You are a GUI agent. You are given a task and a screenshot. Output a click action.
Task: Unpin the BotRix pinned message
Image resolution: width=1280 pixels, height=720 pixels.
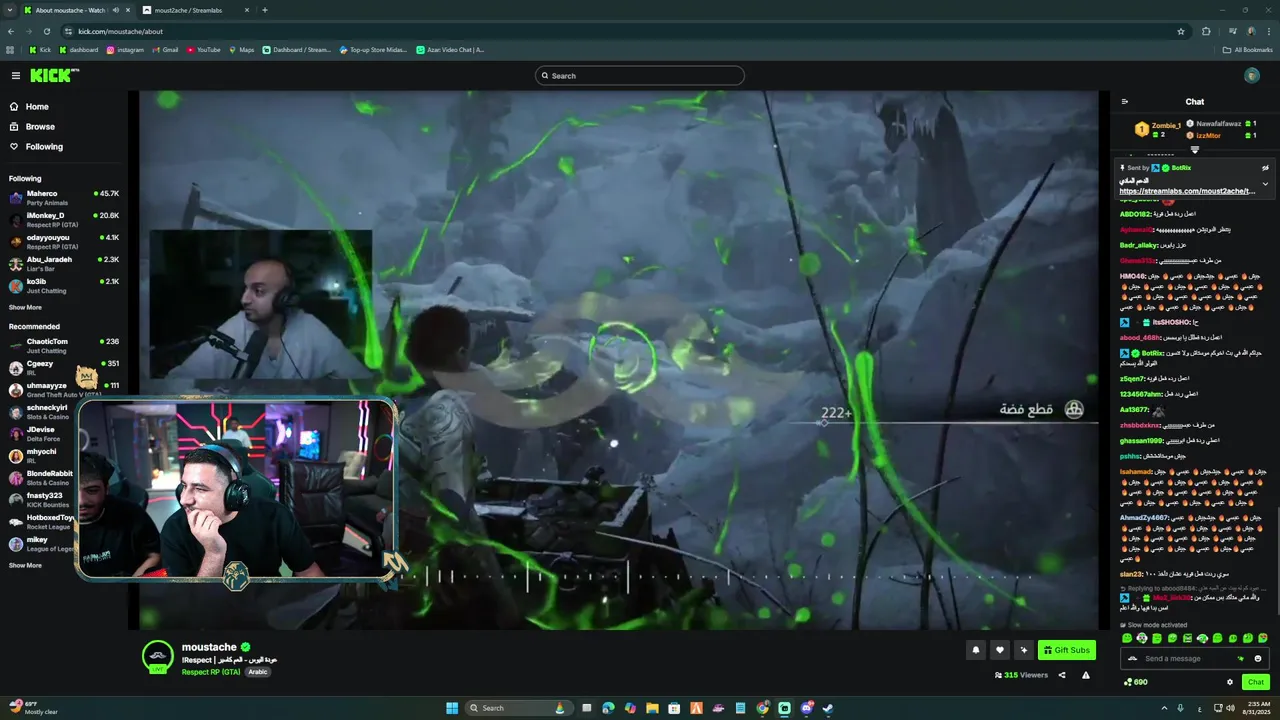click(1265, 168)
